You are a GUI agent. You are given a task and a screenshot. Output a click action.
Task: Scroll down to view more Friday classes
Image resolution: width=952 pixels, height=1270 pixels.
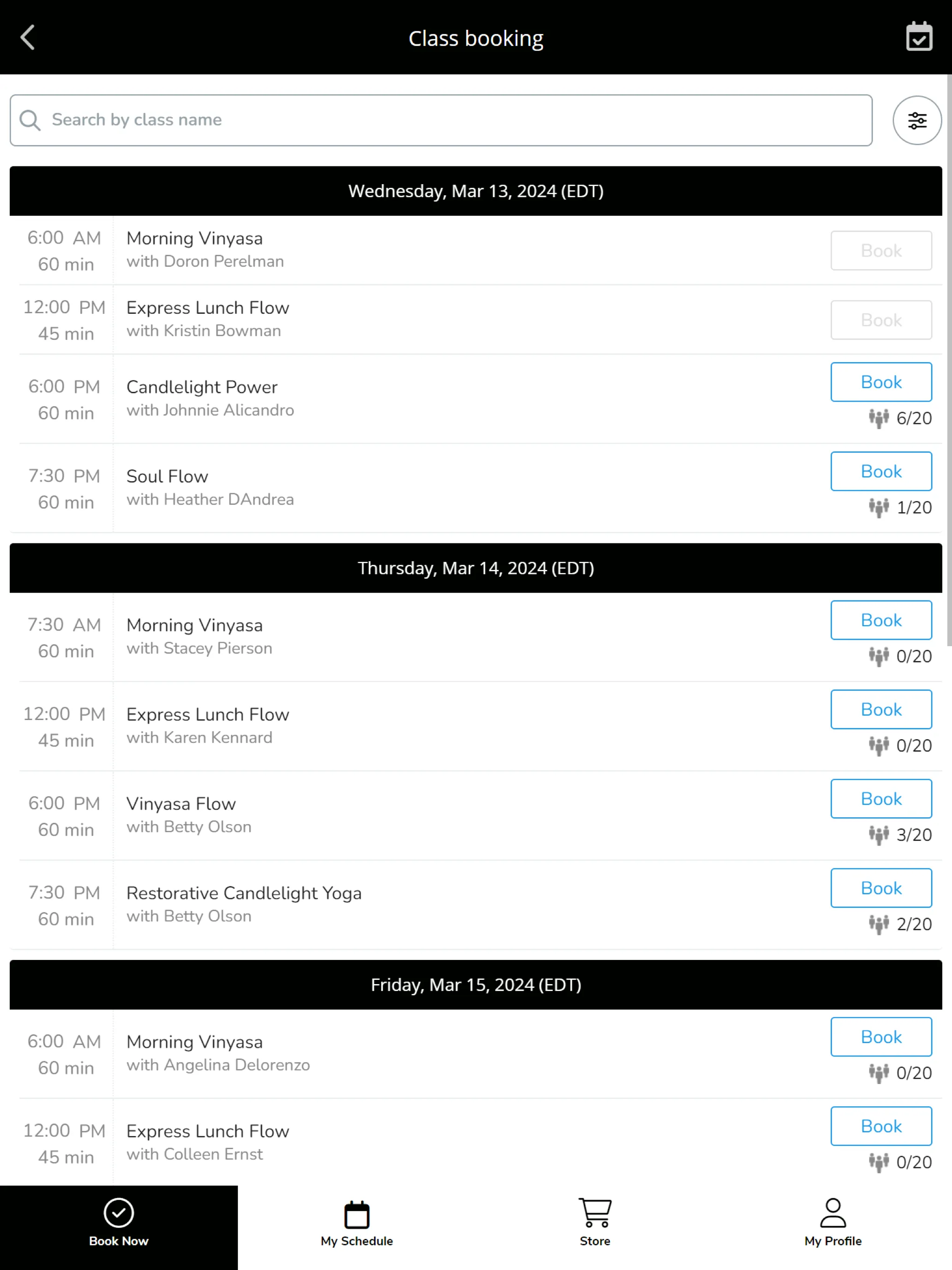[x=476, y=1100]
